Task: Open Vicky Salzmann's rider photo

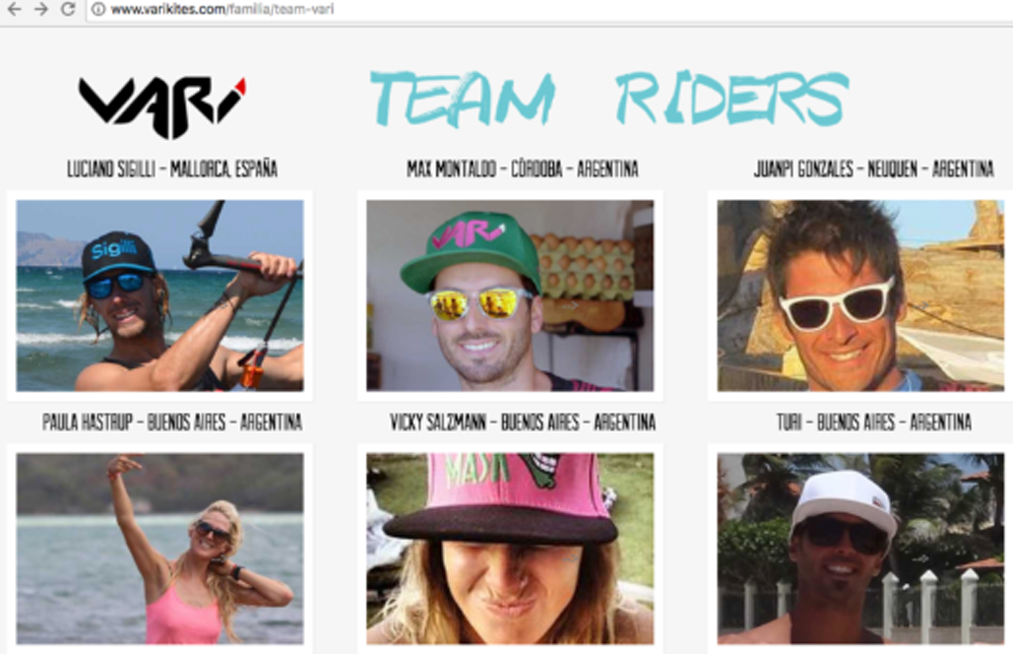Action: (510, 549)
